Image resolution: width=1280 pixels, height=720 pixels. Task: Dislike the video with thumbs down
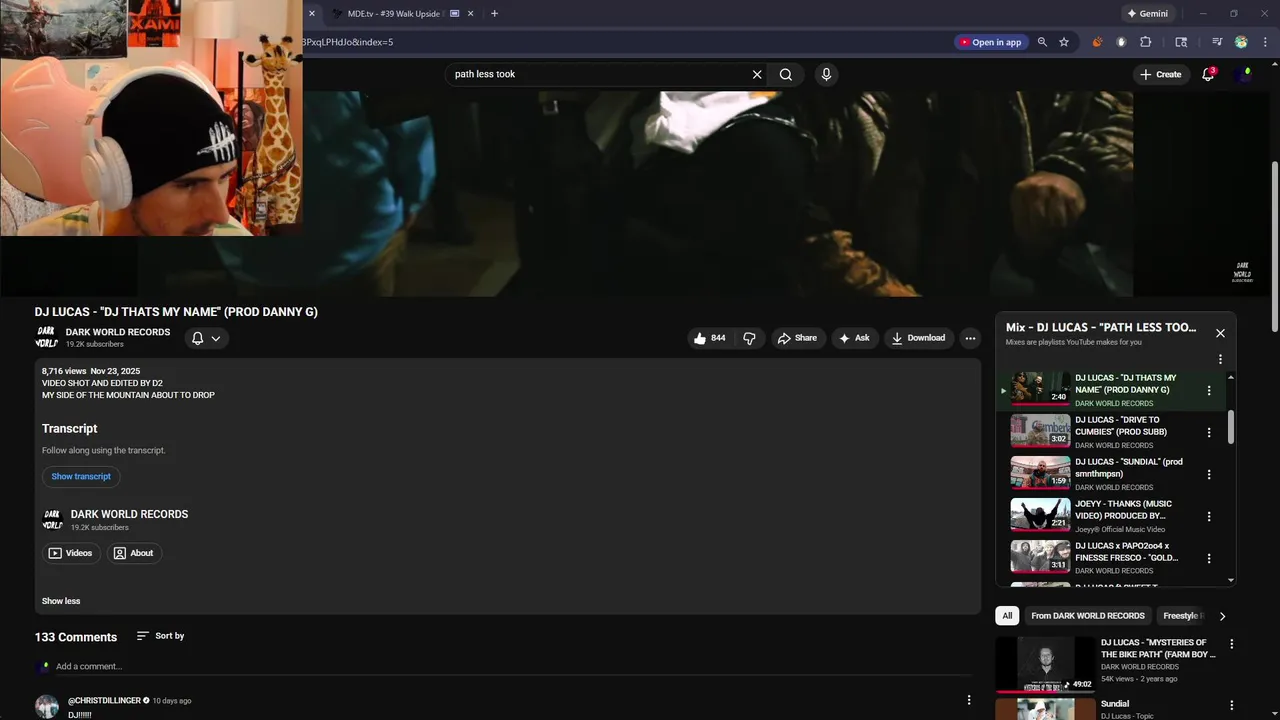pyautogui.click(x=750, y=338)
